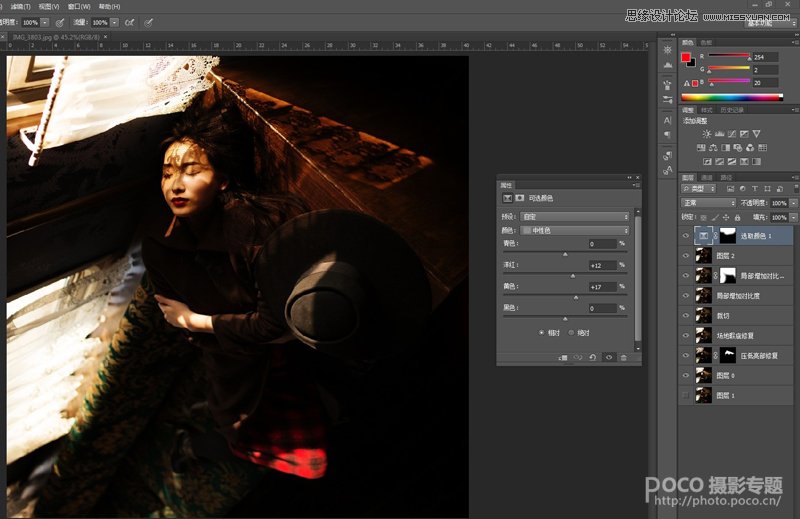
Task: Open the 颜色 colors dropdown in Properties
Action: pos(576,230)
